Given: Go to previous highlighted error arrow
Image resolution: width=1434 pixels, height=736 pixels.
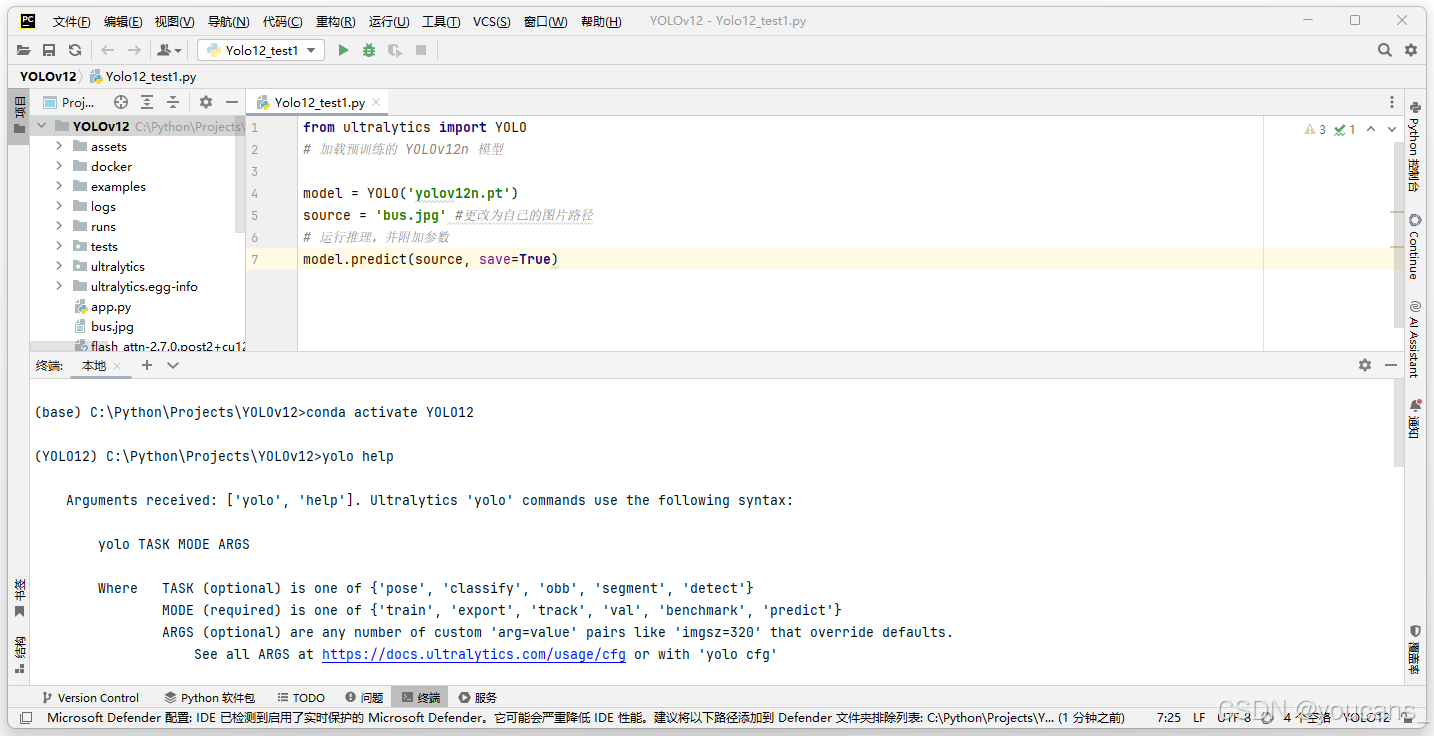Looking at the screenshot, I should point(1371,129).
